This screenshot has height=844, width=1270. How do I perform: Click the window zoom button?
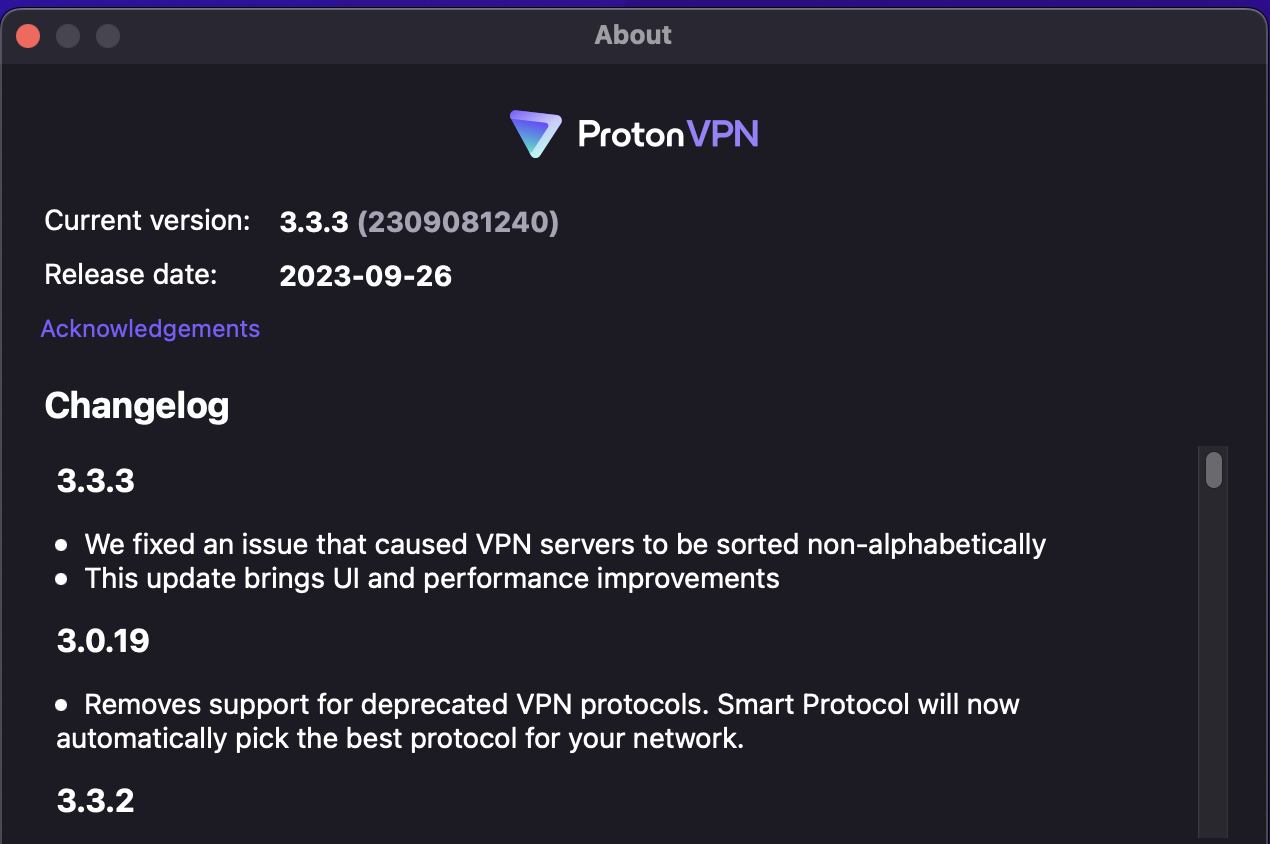pyautogui.click(x=108, y=36)
